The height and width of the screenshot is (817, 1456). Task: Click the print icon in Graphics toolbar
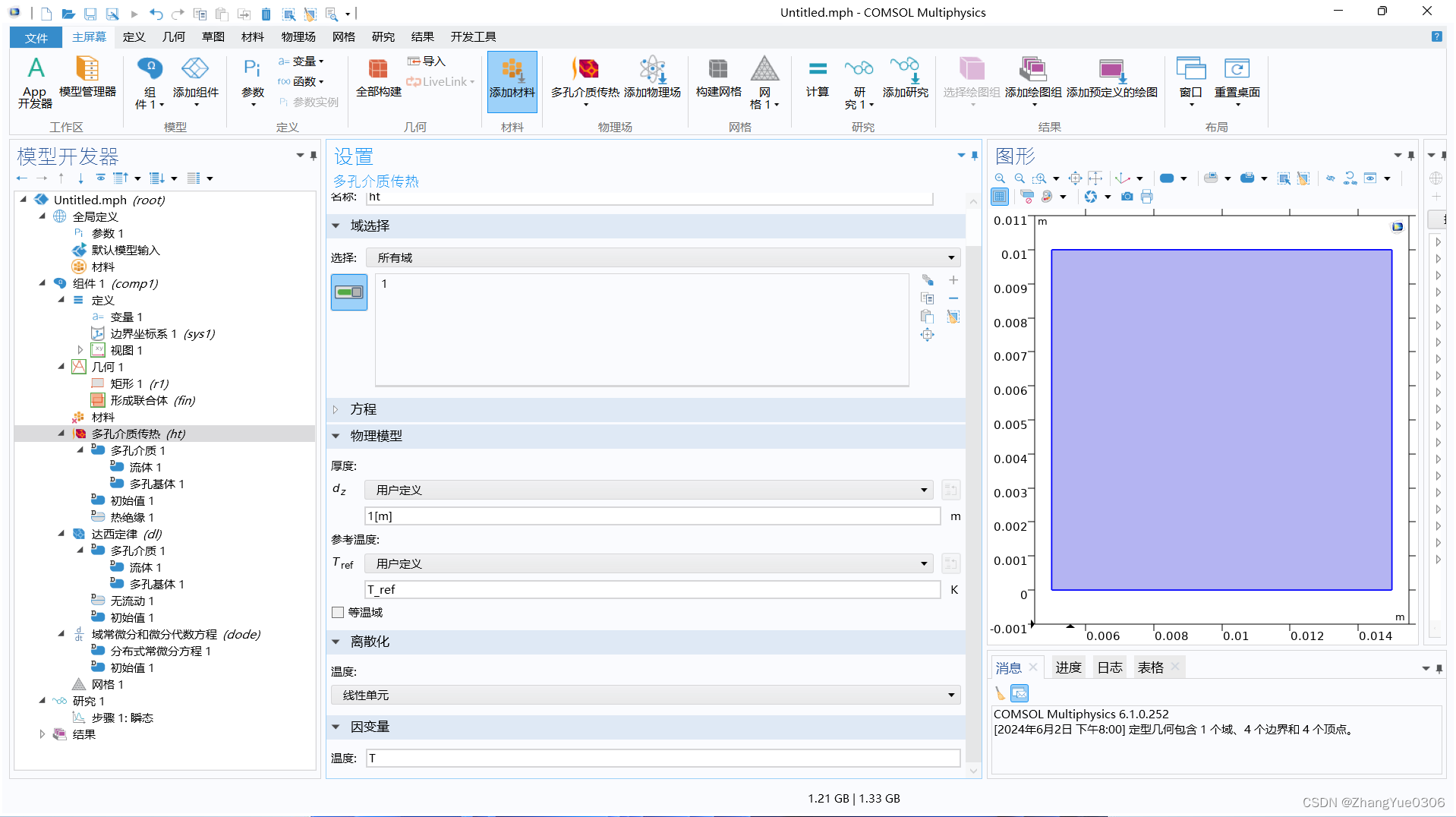coord(1147,197)
